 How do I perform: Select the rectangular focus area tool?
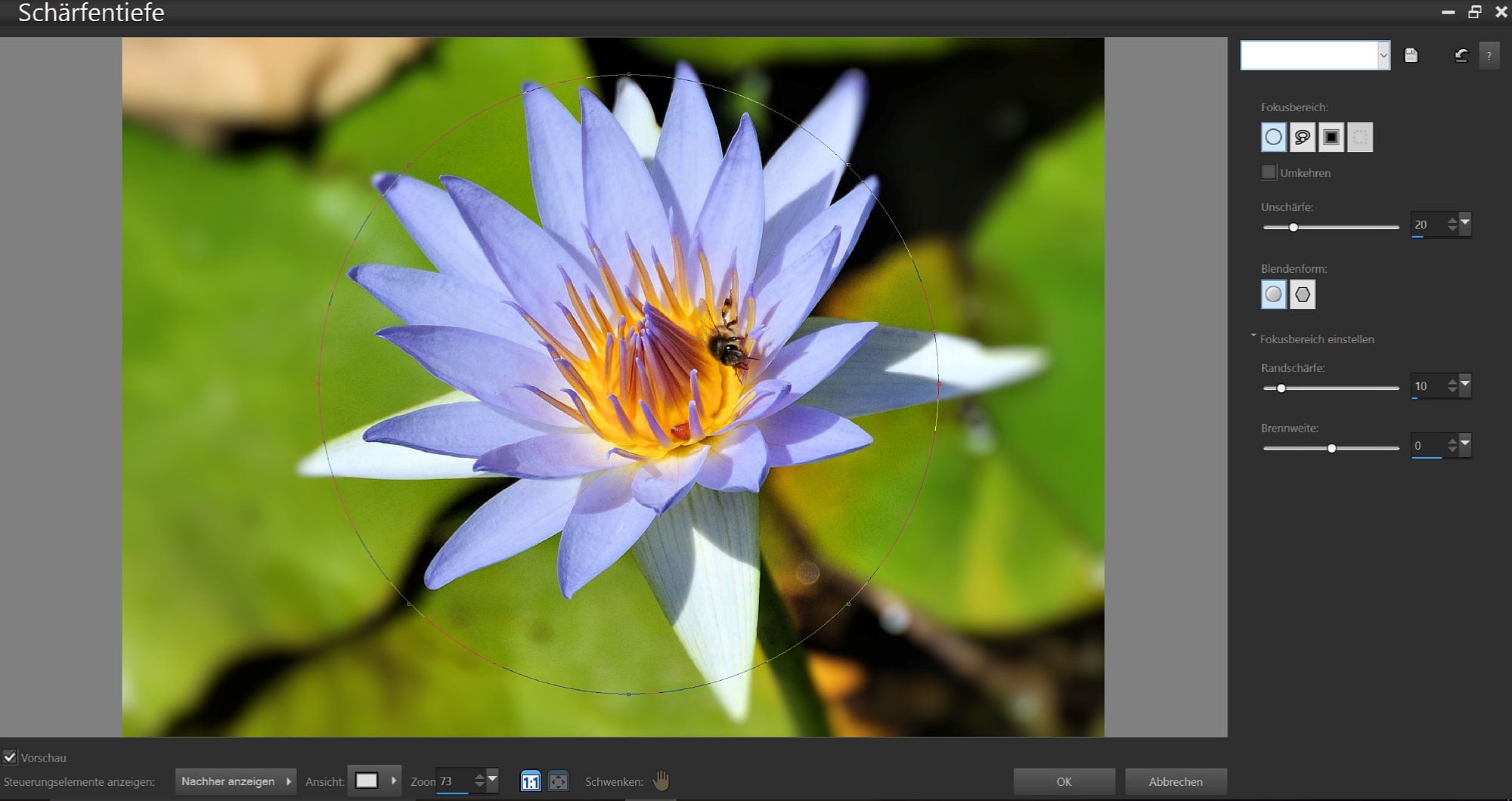1331,138
